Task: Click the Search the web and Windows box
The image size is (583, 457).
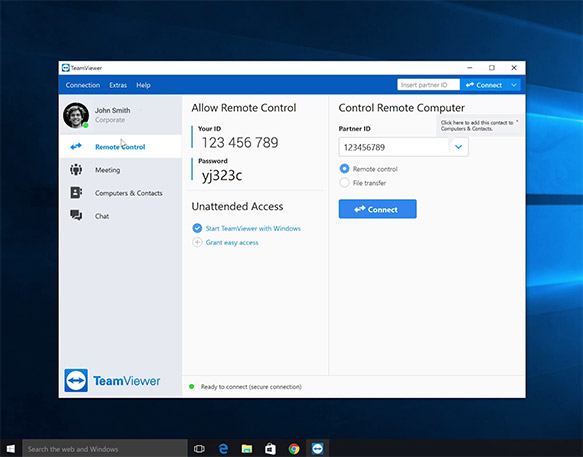Action: [105, 449]
